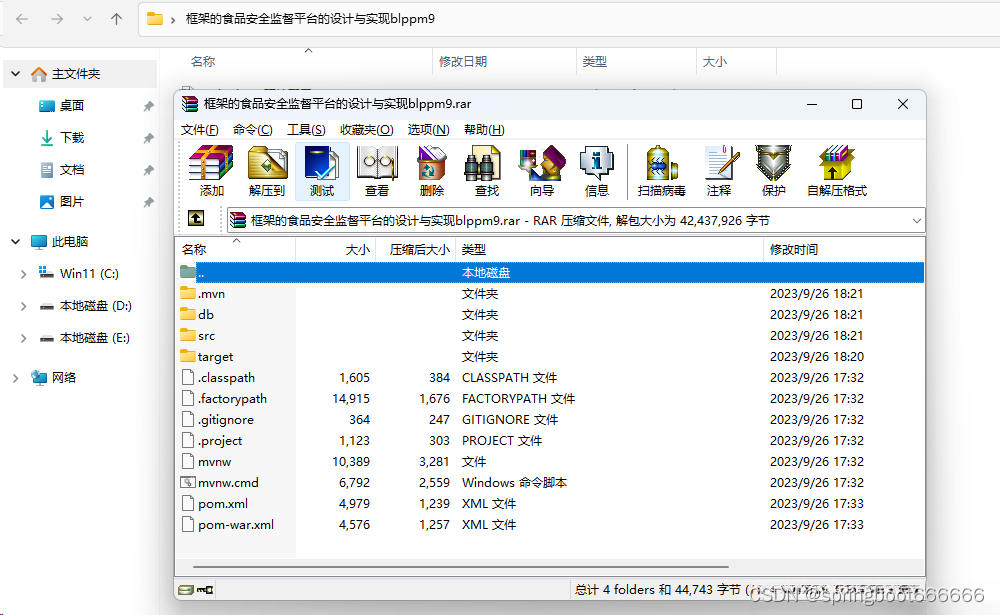This screenshot has width=1000, height=615.
Task: Open the Favorites (收藏夹) menu
Action: pos(367,130)
